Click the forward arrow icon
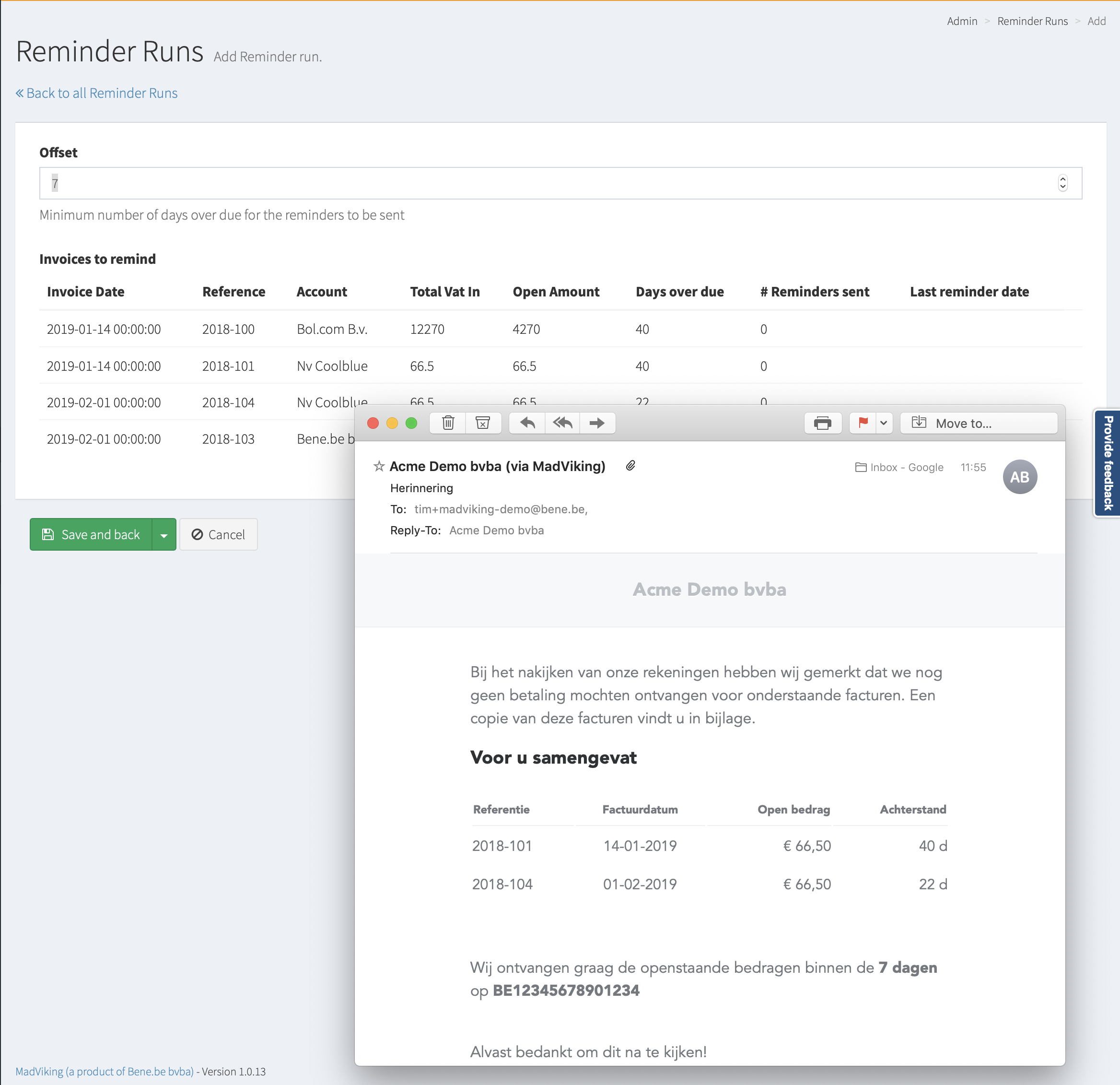This screenshot has height=1085, width=1120. (596, 423)
